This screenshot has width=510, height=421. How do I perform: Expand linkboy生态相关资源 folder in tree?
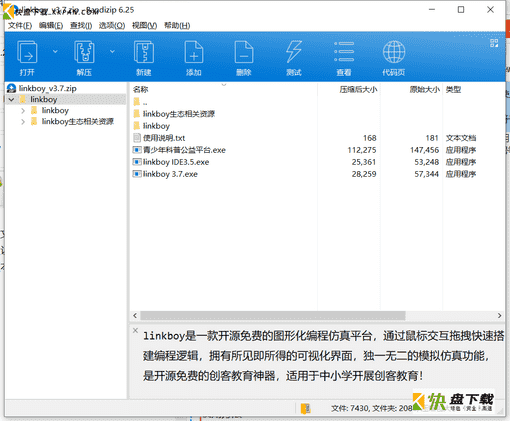click(x=23, y=121)
